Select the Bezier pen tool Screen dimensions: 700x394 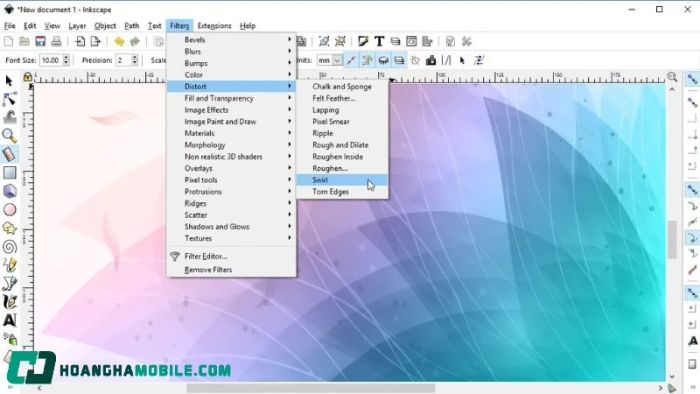point(10,283)
